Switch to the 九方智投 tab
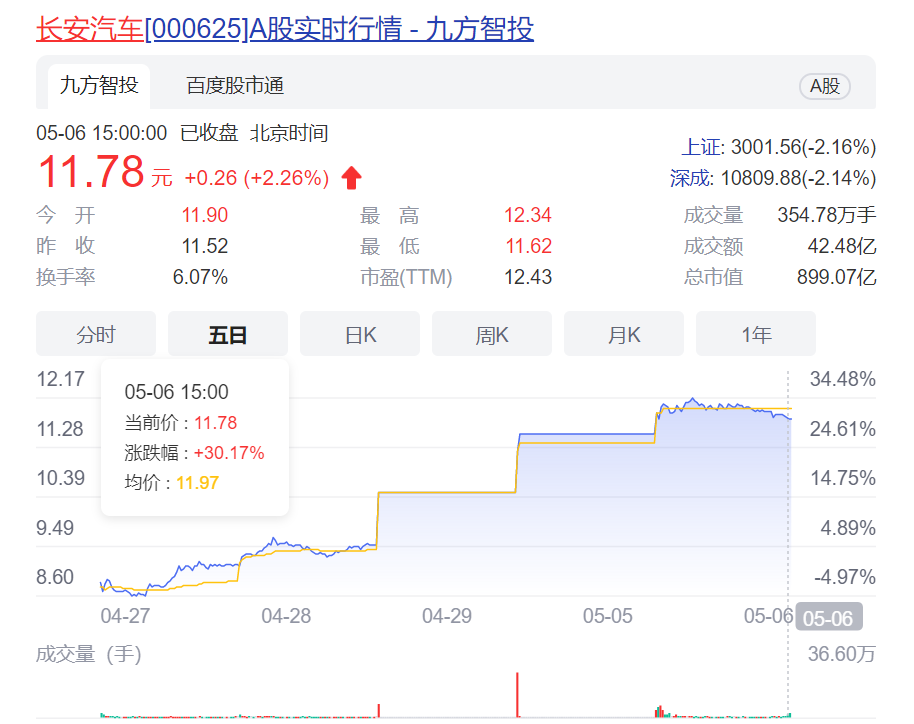The image size is (914, 724). pyautogui.click(x=99, y=86)
